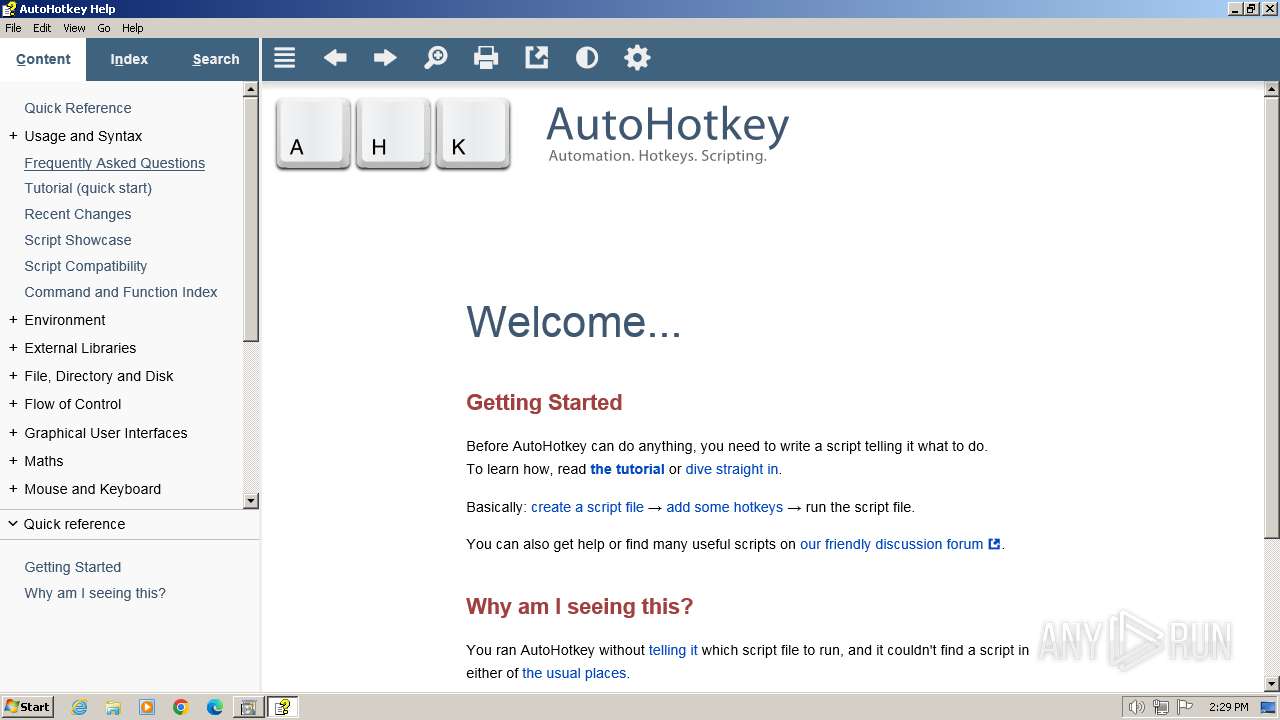The width and height of the screenshot is (1280, 720).
Task: Open the Windows Start menu
Action: point(27,707)
